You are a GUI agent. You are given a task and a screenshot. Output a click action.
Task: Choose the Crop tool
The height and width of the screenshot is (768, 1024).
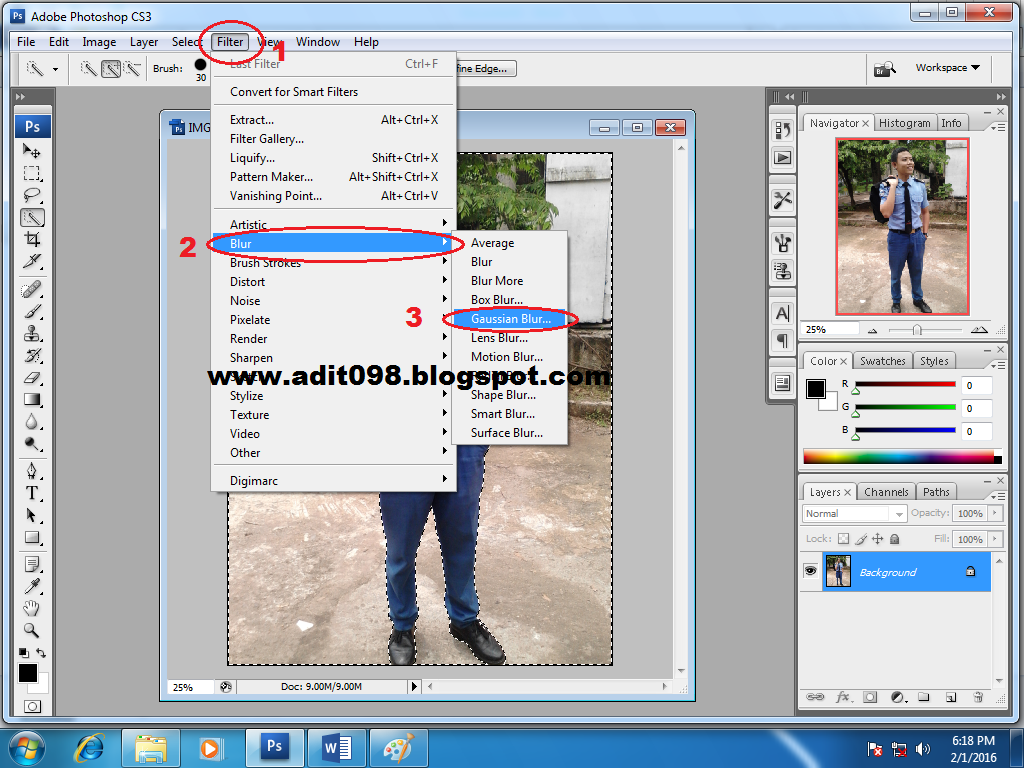point(31,239)
